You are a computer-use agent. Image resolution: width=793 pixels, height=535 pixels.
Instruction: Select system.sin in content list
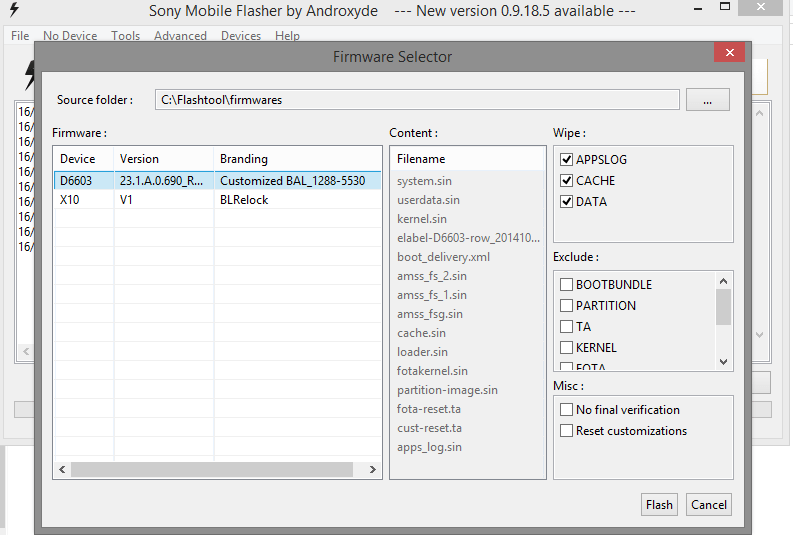[x=424, y=181]
